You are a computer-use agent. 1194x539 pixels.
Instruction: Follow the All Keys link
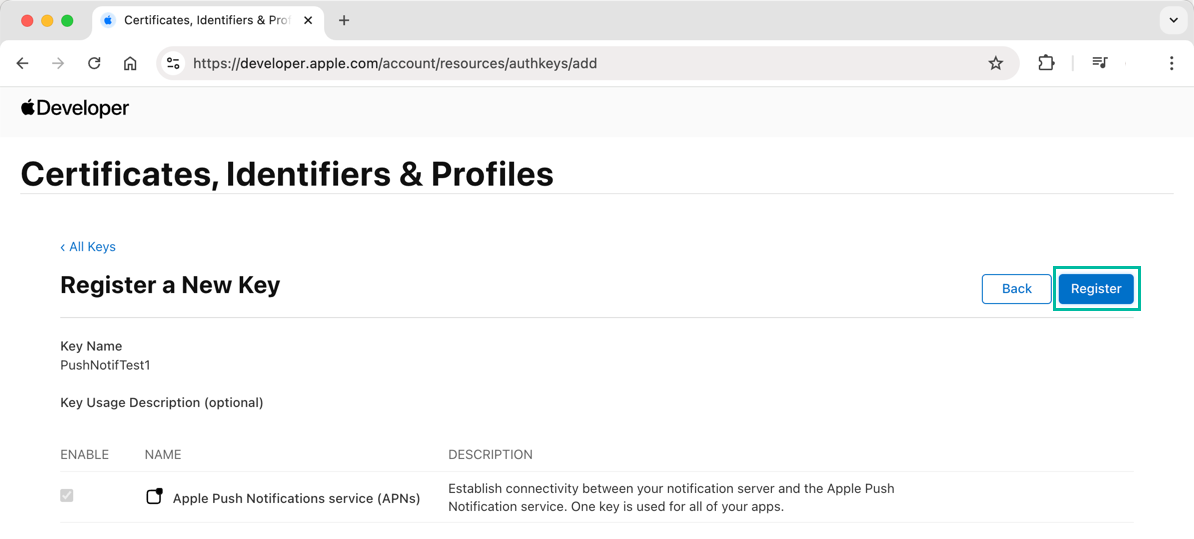[x=88, y=247]
